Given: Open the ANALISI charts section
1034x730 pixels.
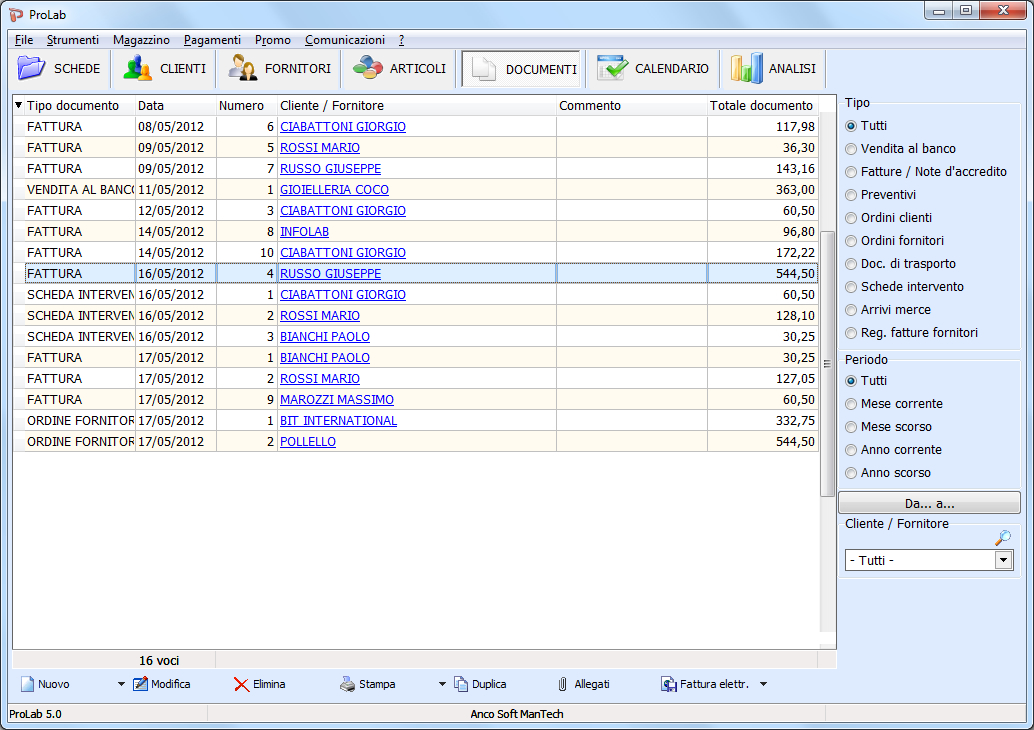Looking at the screenshot, I should [x=773, y=69].
